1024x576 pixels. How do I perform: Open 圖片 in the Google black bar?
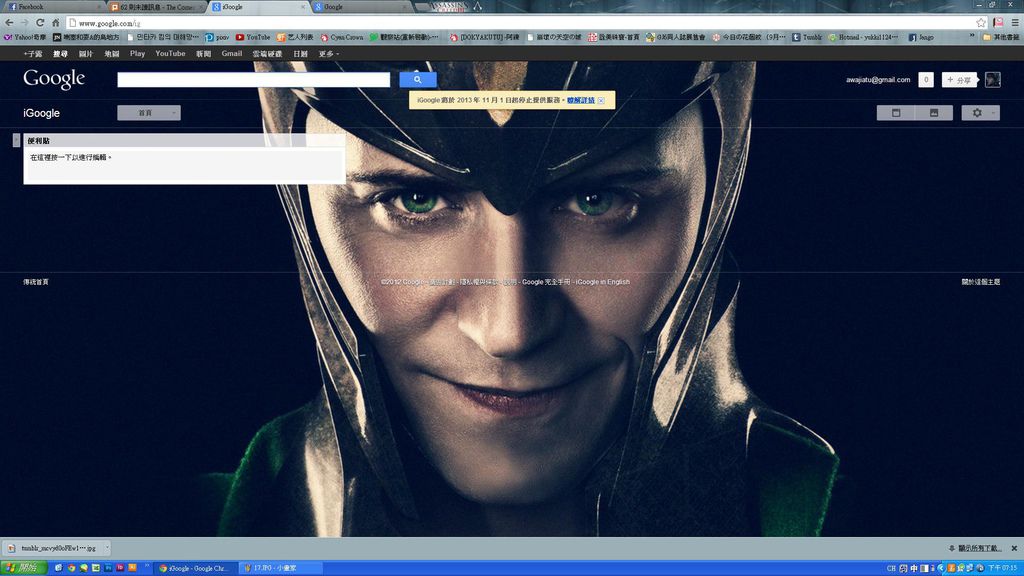[x=86, y=54]
